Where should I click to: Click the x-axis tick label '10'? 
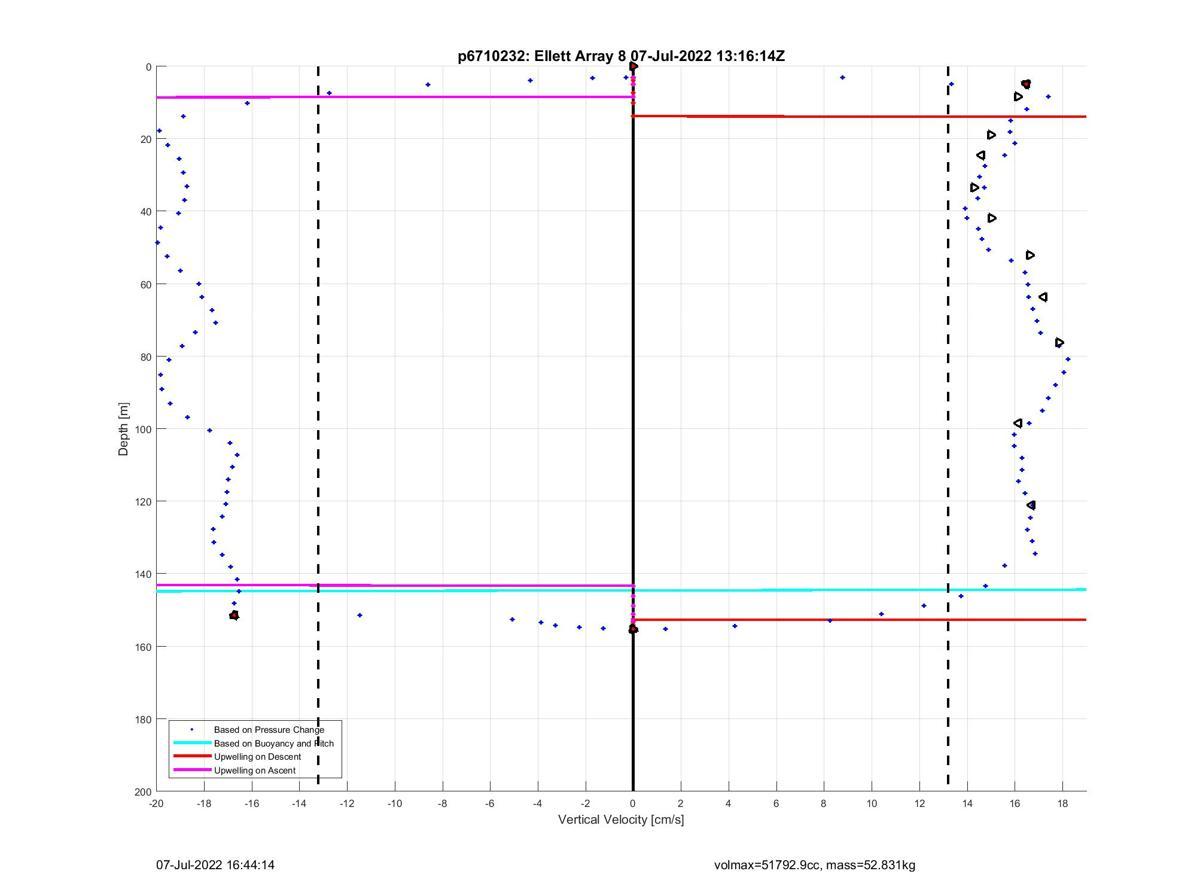point(872,804)
